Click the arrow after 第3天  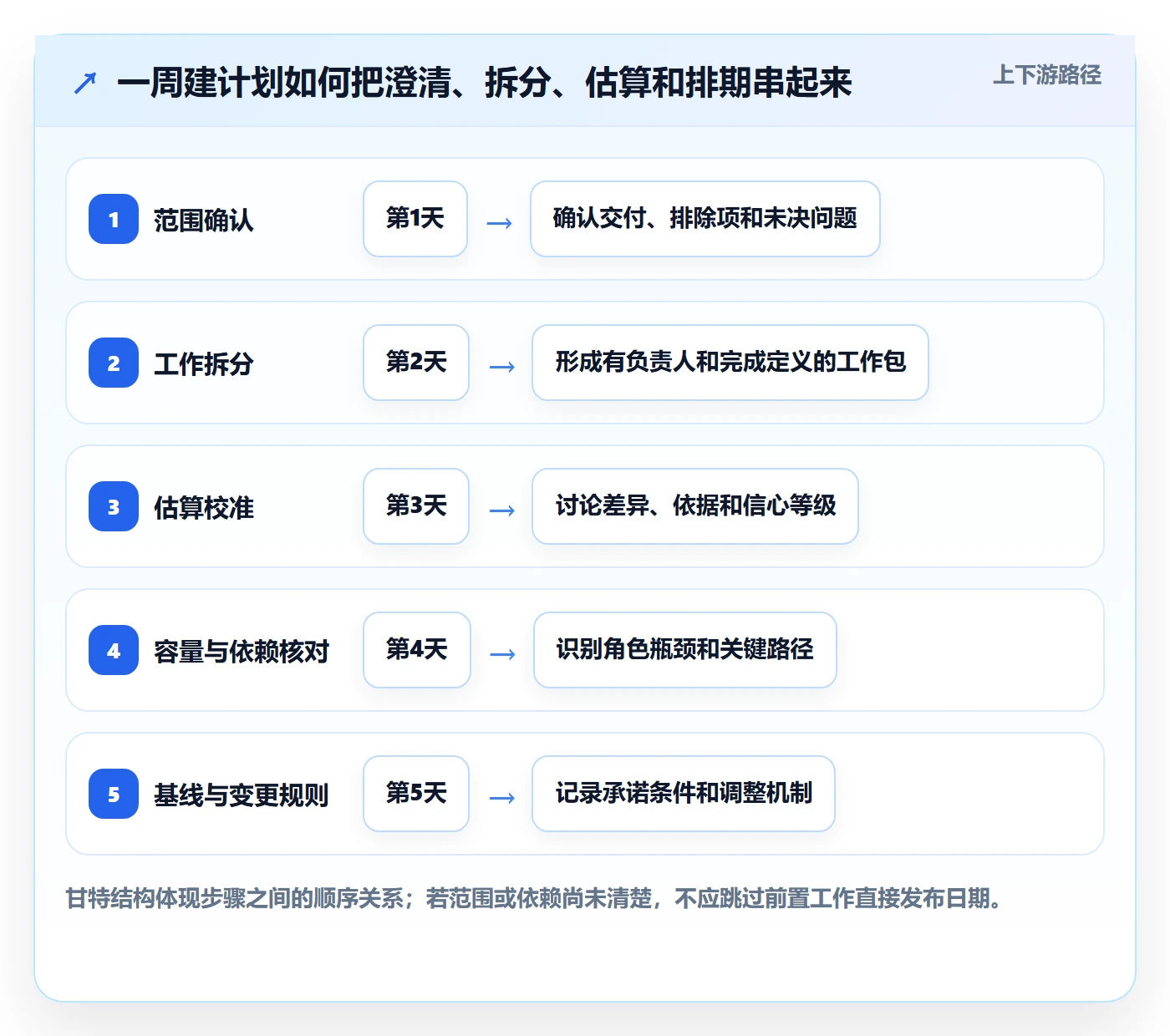pyautogui.click(x=501, y=510)
